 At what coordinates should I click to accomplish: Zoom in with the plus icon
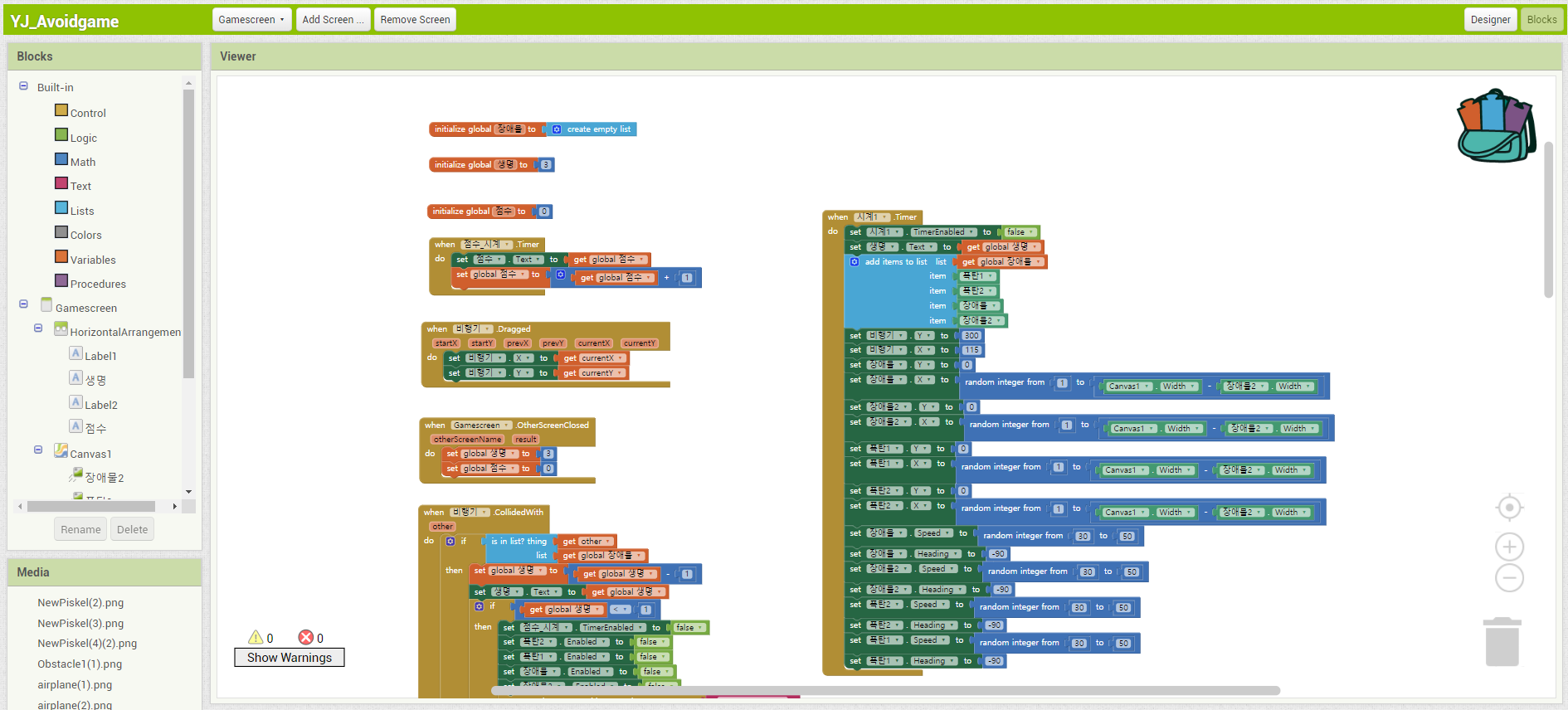(x=1509, y=547)
